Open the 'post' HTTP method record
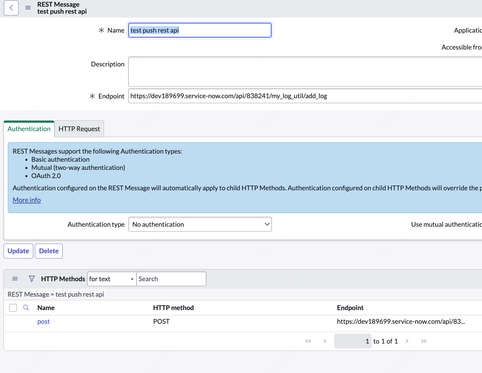 coord(43,321)
